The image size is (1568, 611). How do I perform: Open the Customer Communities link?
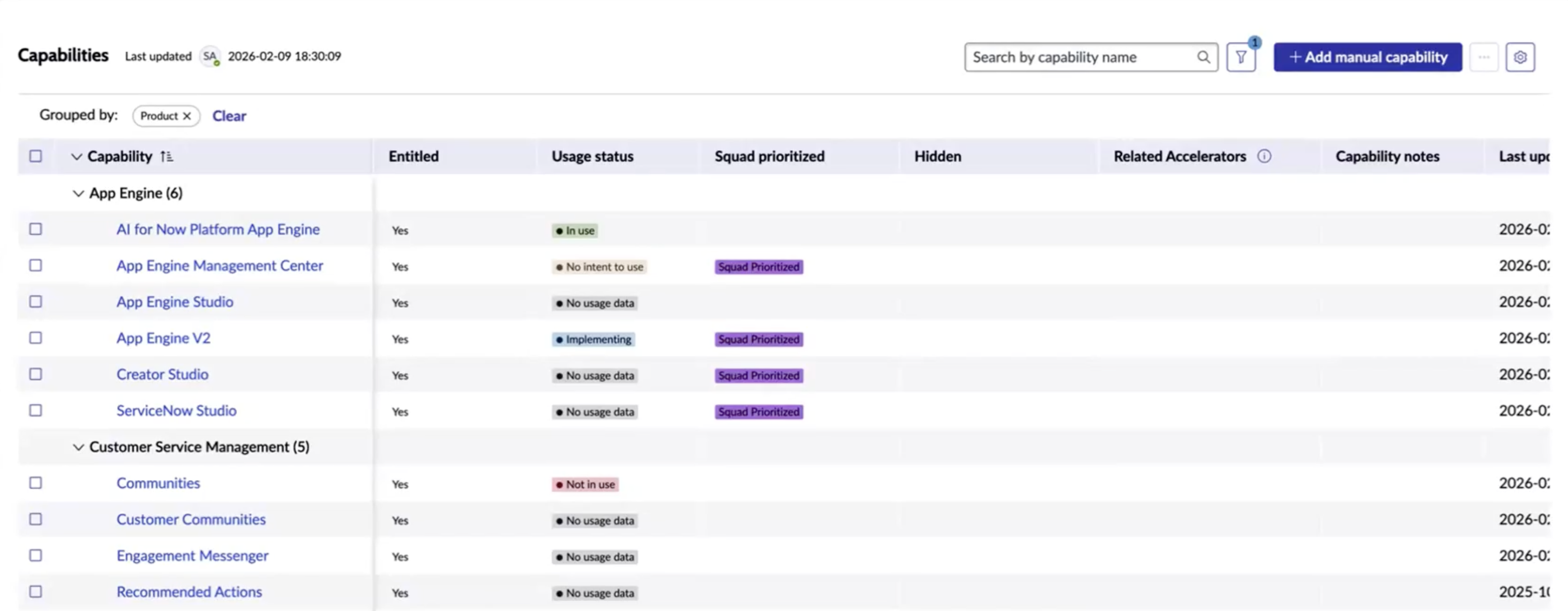[x=191, y=519]
